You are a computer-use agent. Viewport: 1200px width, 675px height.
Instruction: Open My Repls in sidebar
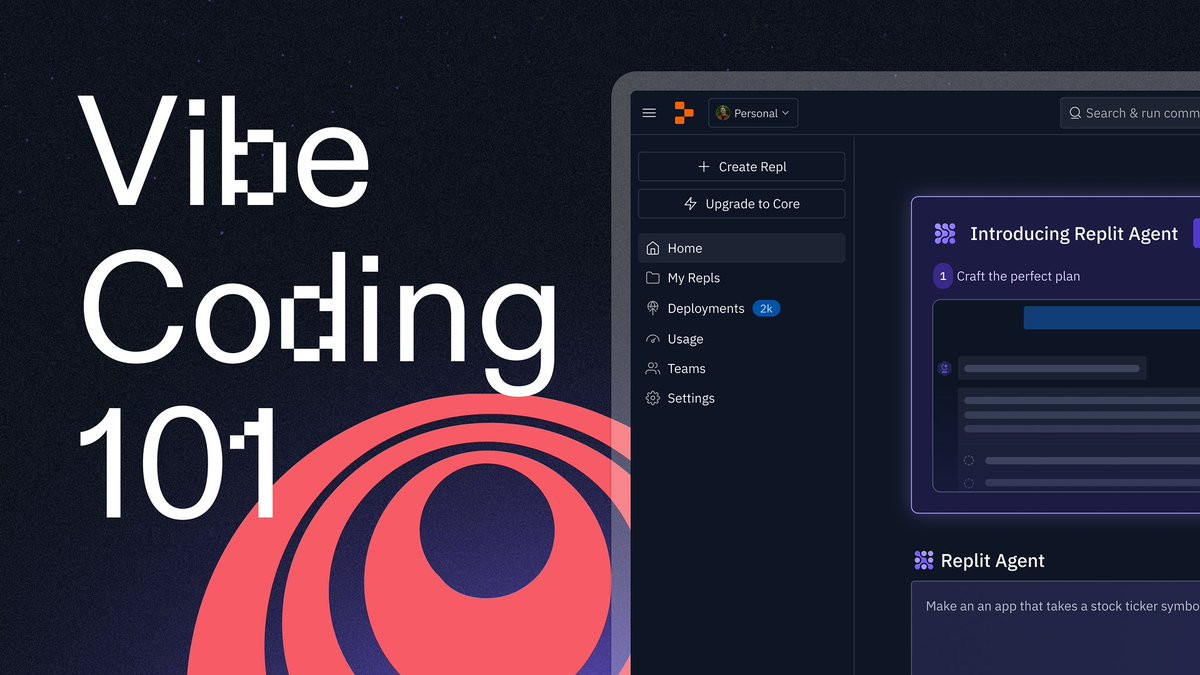pos(741,278)
